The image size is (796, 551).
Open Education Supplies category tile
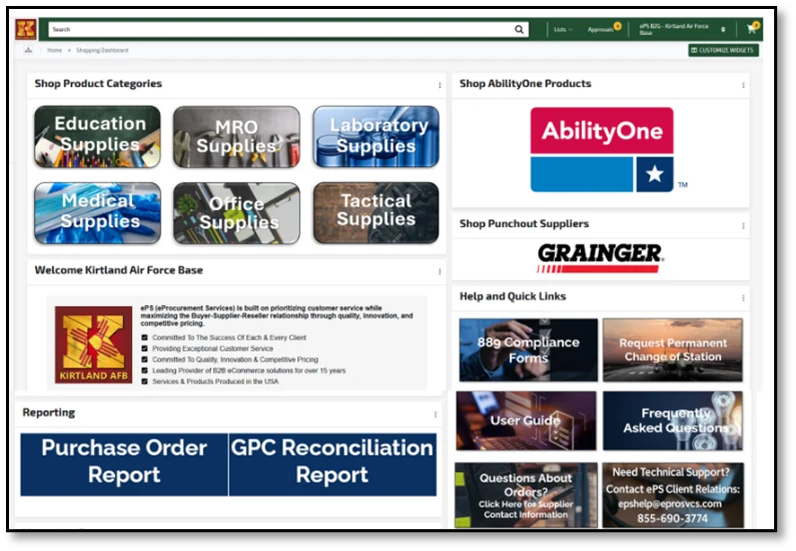pos(97,137)
